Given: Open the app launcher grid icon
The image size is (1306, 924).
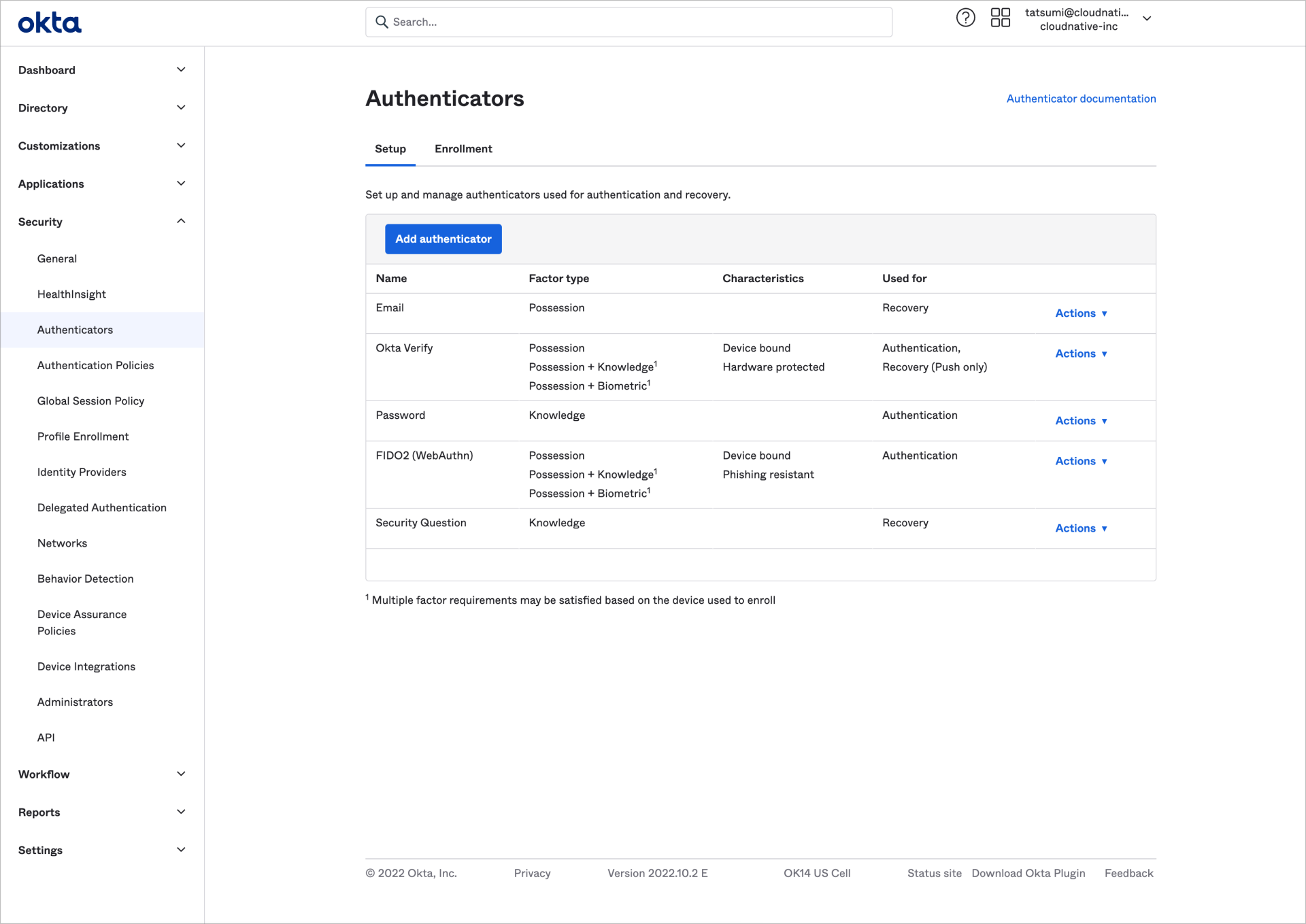Looking at the screenshot, I should [1000, 18].
